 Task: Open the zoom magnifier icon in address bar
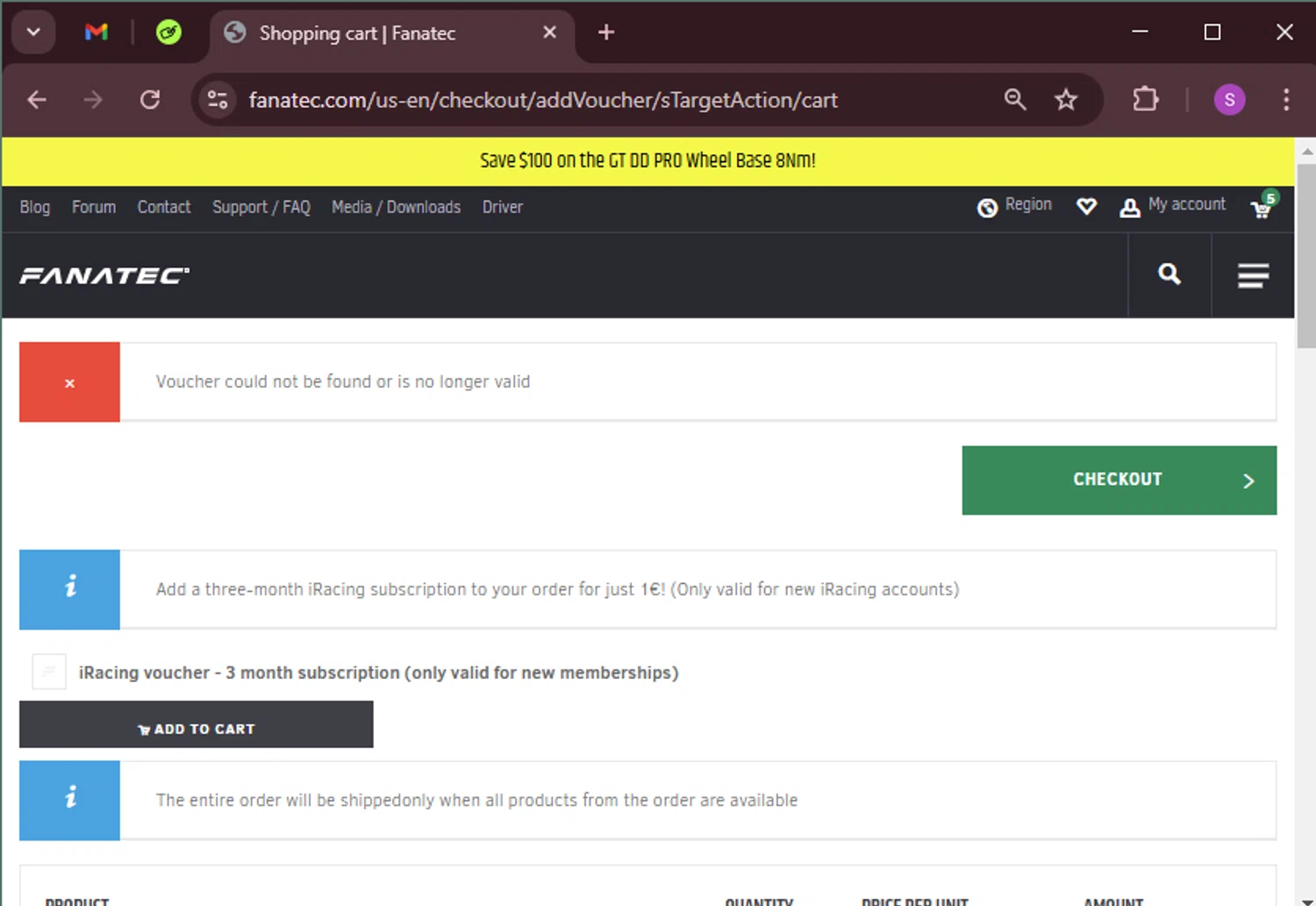[1015, 100]
